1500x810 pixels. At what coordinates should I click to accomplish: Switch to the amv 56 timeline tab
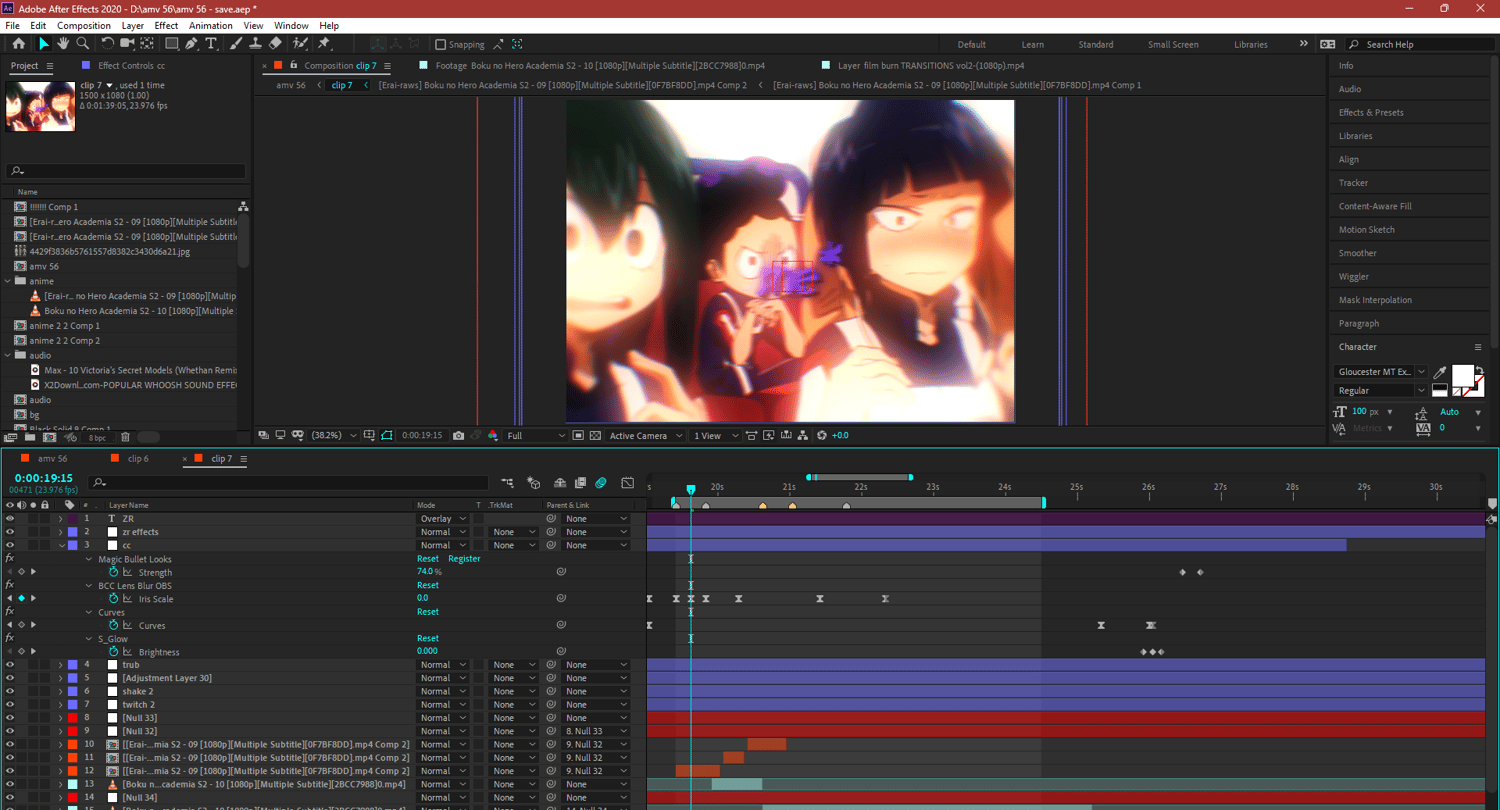(x=54, y=459)
